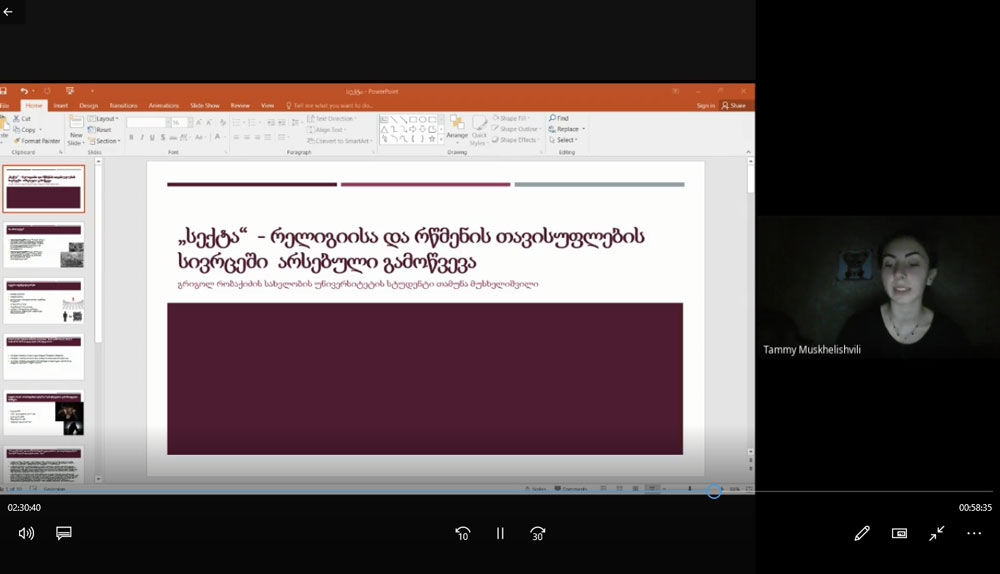Click the video seek bar handle
Screen dimensions: 1000x574
pyautogui.click(x=714, y=491)
